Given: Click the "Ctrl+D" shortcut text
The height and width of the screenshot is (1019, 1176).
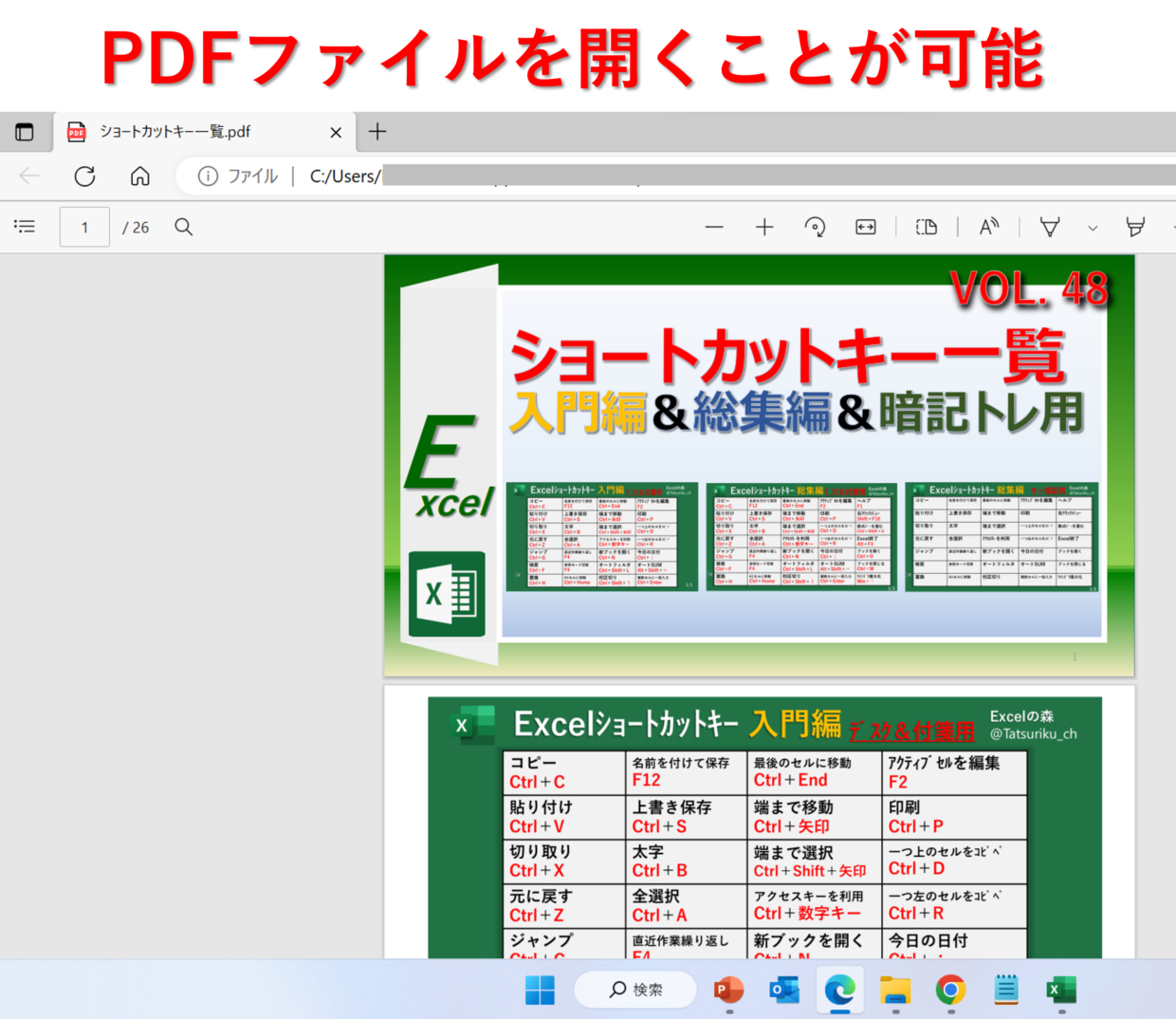Looking at the screenshot, I should pyautogui.click(x=917, y=868).
